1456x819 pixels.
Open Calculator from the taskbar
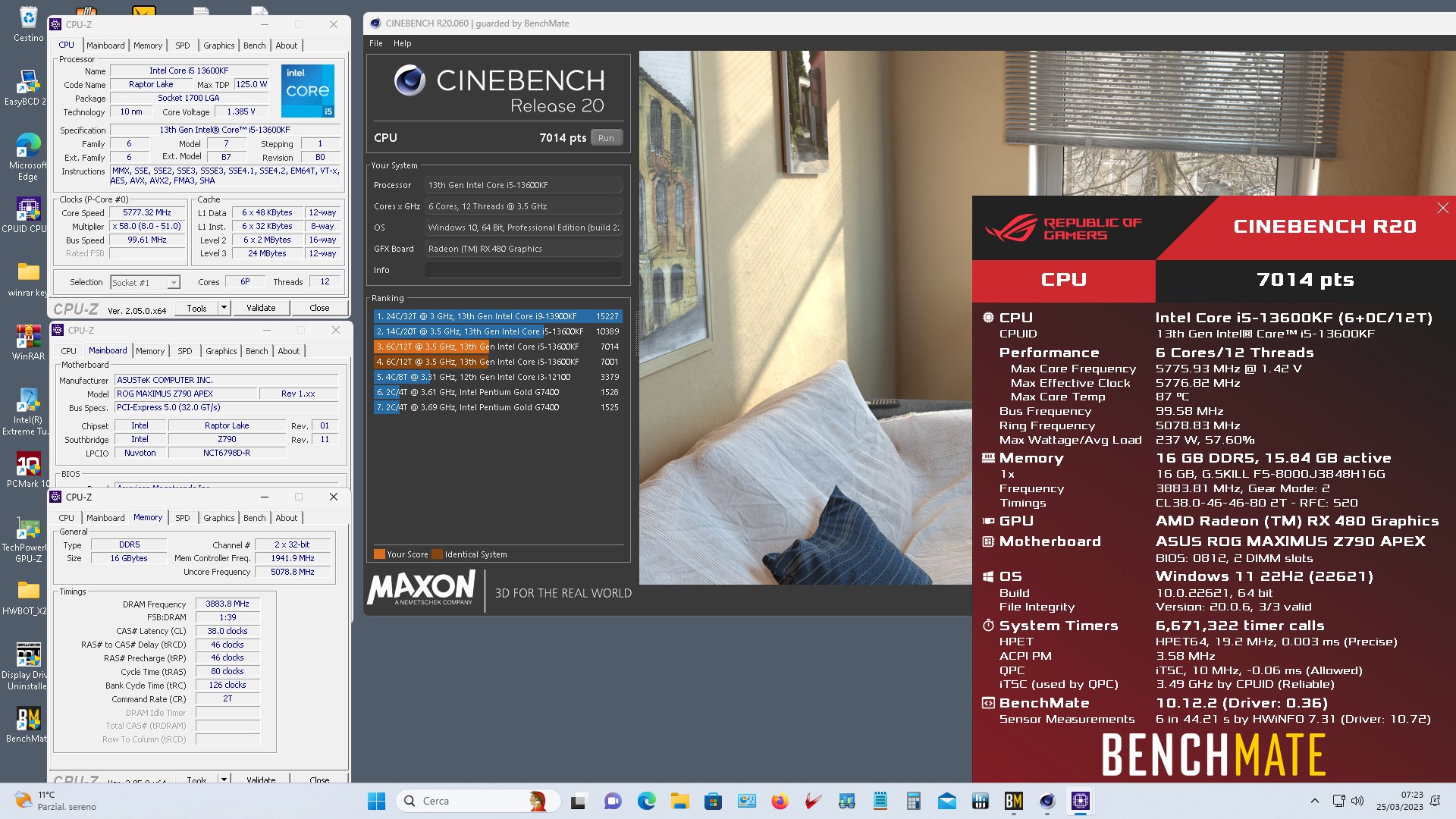(913, 801)
